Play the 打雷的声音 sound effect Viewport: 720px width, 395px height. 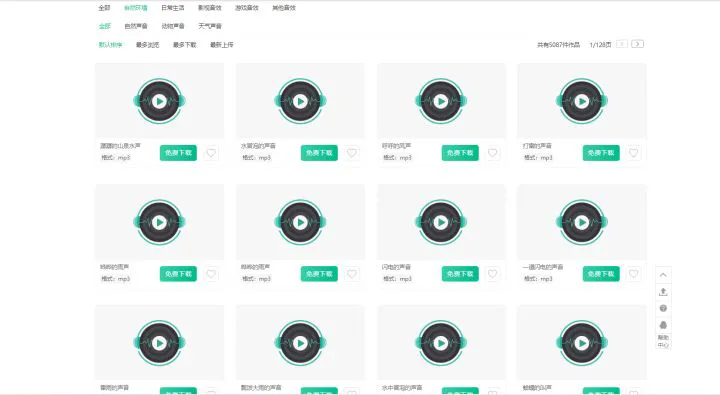click(x=582, y=101)
